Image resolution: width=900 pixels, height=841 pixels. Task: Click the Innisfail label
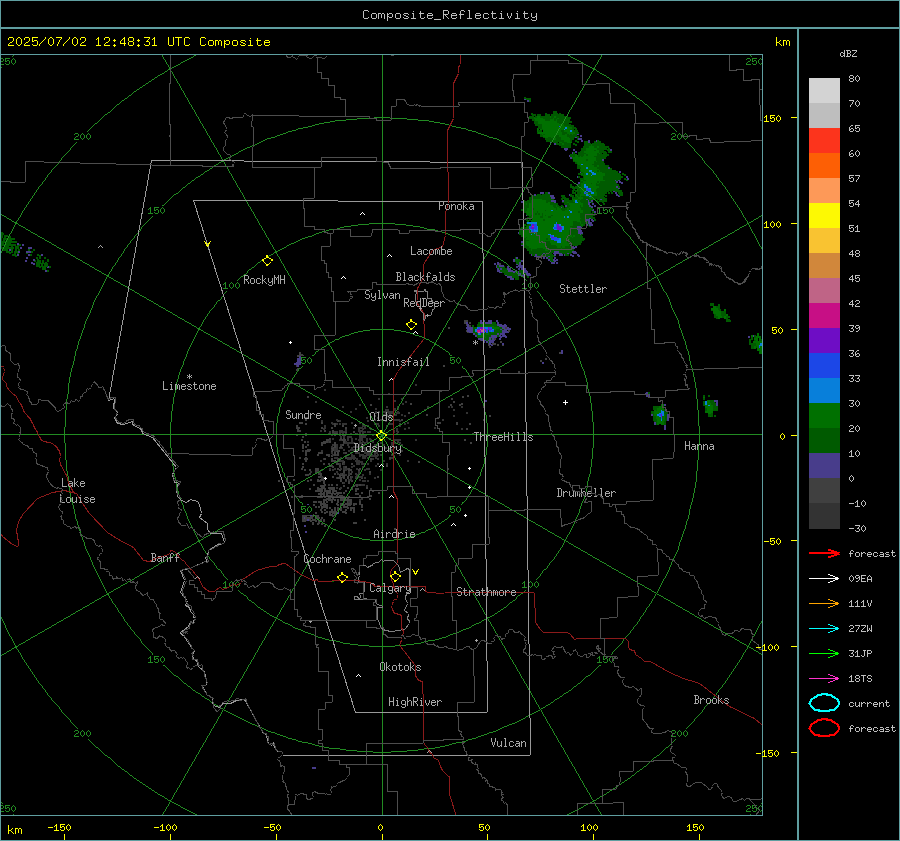click(403, 362)
